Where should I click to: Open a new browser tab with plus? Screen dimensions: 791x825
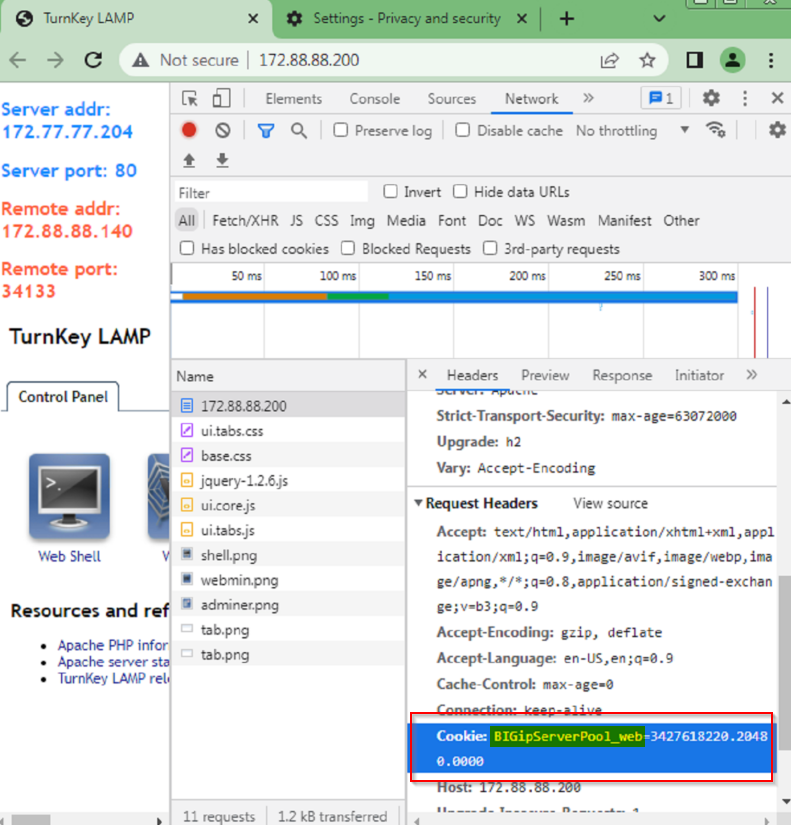[567, 19]
